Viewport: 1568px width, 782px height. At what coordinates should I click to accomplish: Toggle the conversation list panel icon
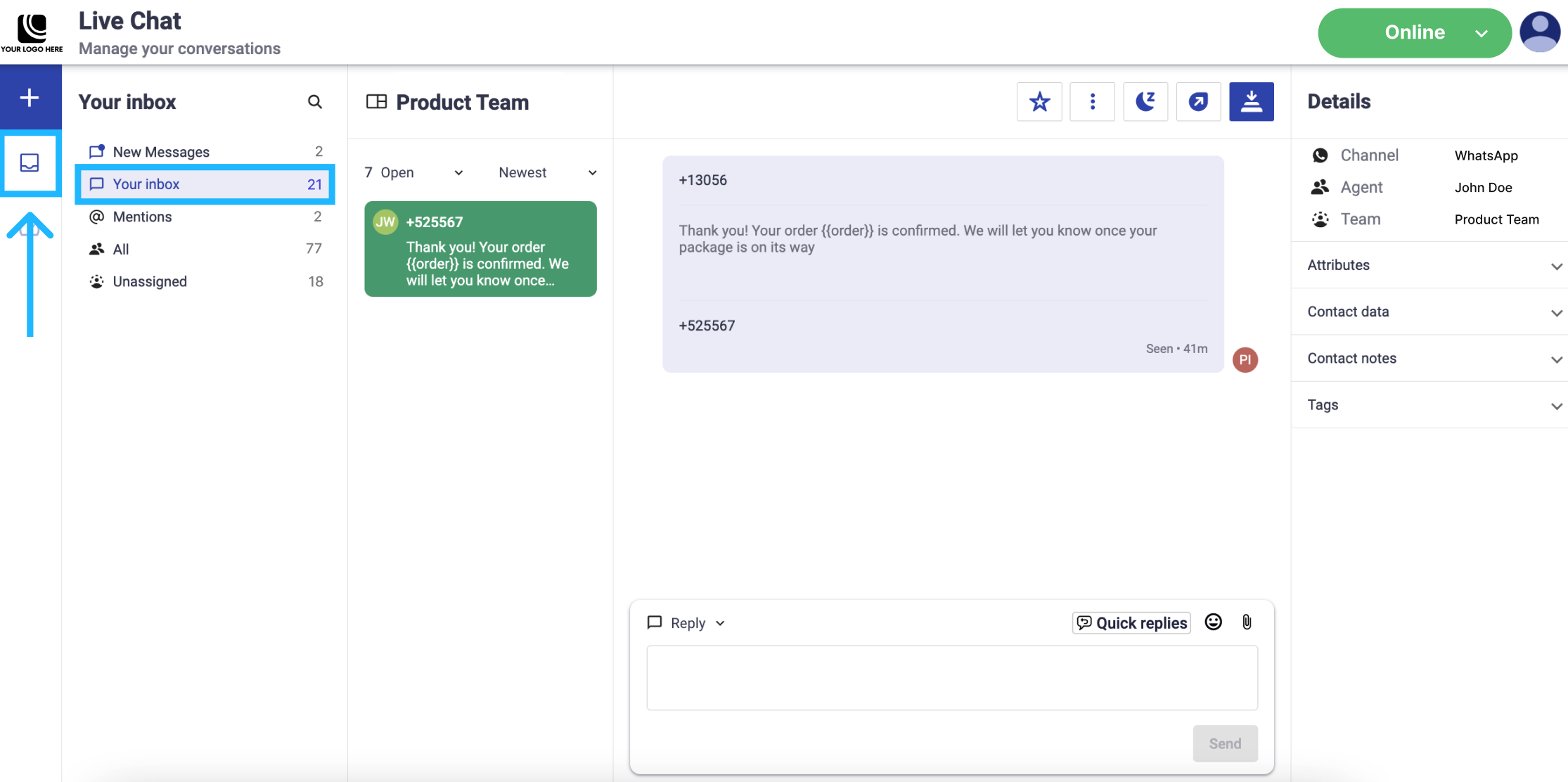[376, 102]
